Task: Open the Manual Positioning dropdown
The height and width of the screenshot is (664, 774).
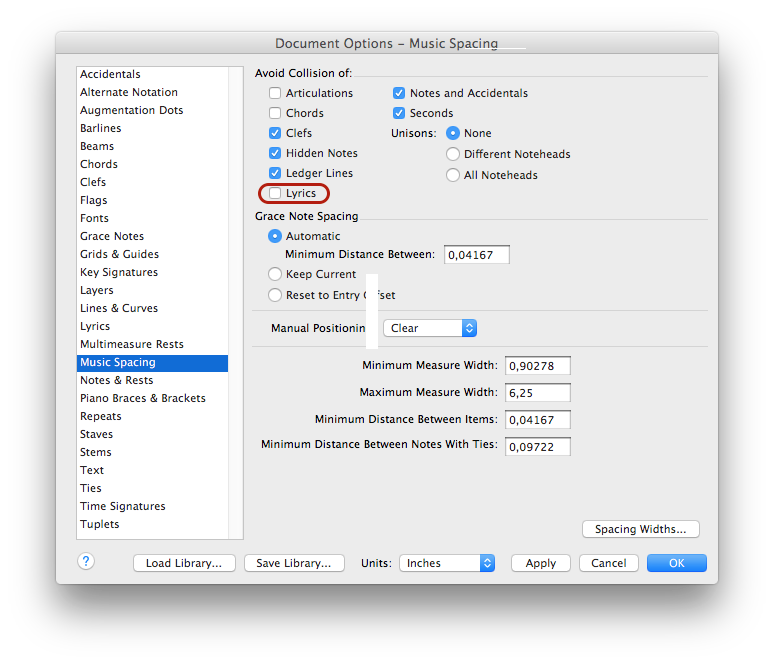Action: tap(430, 328)
